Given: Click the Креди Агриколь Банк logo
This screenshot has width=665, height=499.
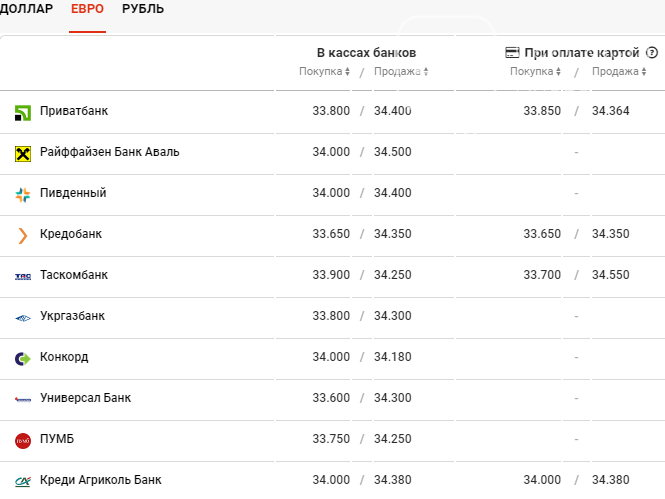Looking at the screenshot, I should 23,482.
